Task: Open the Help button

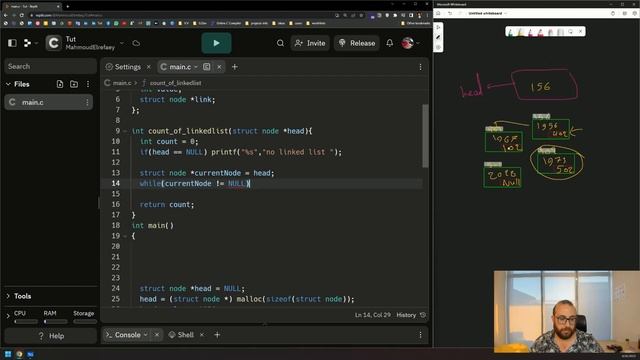Action: click(51, 336)
